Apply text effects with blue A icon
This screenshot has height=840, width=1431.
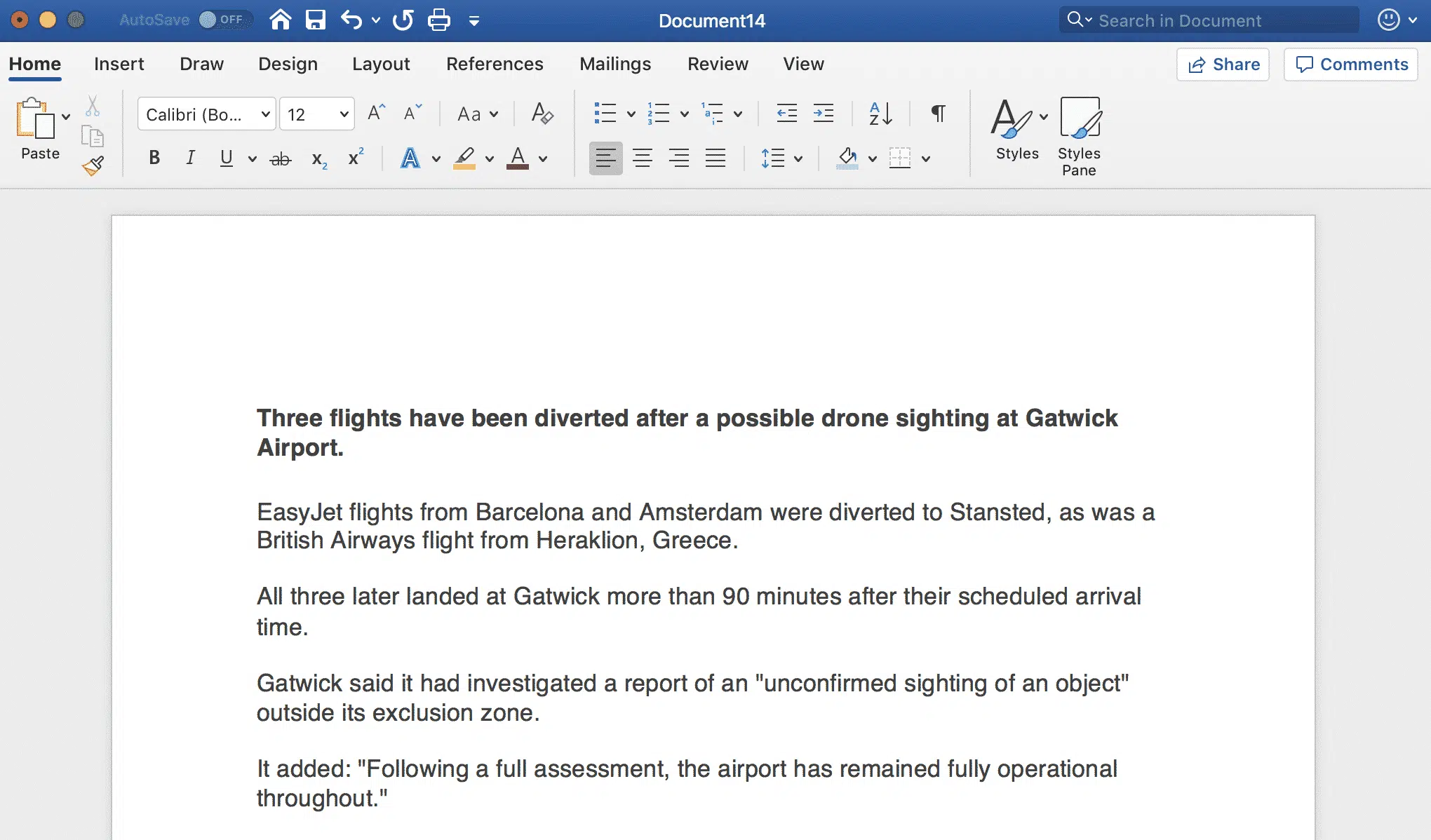[x=410, y=158]
